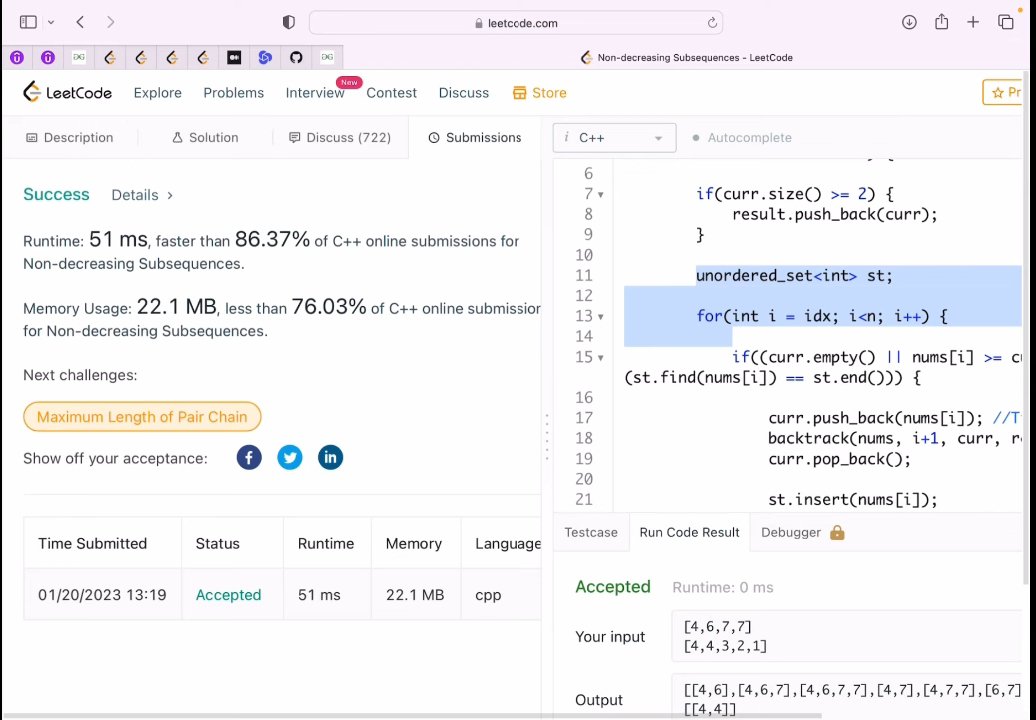This screenshot has height=720, width=1036.
Task: Click the Output result box
Action: [x=846, y=697]
